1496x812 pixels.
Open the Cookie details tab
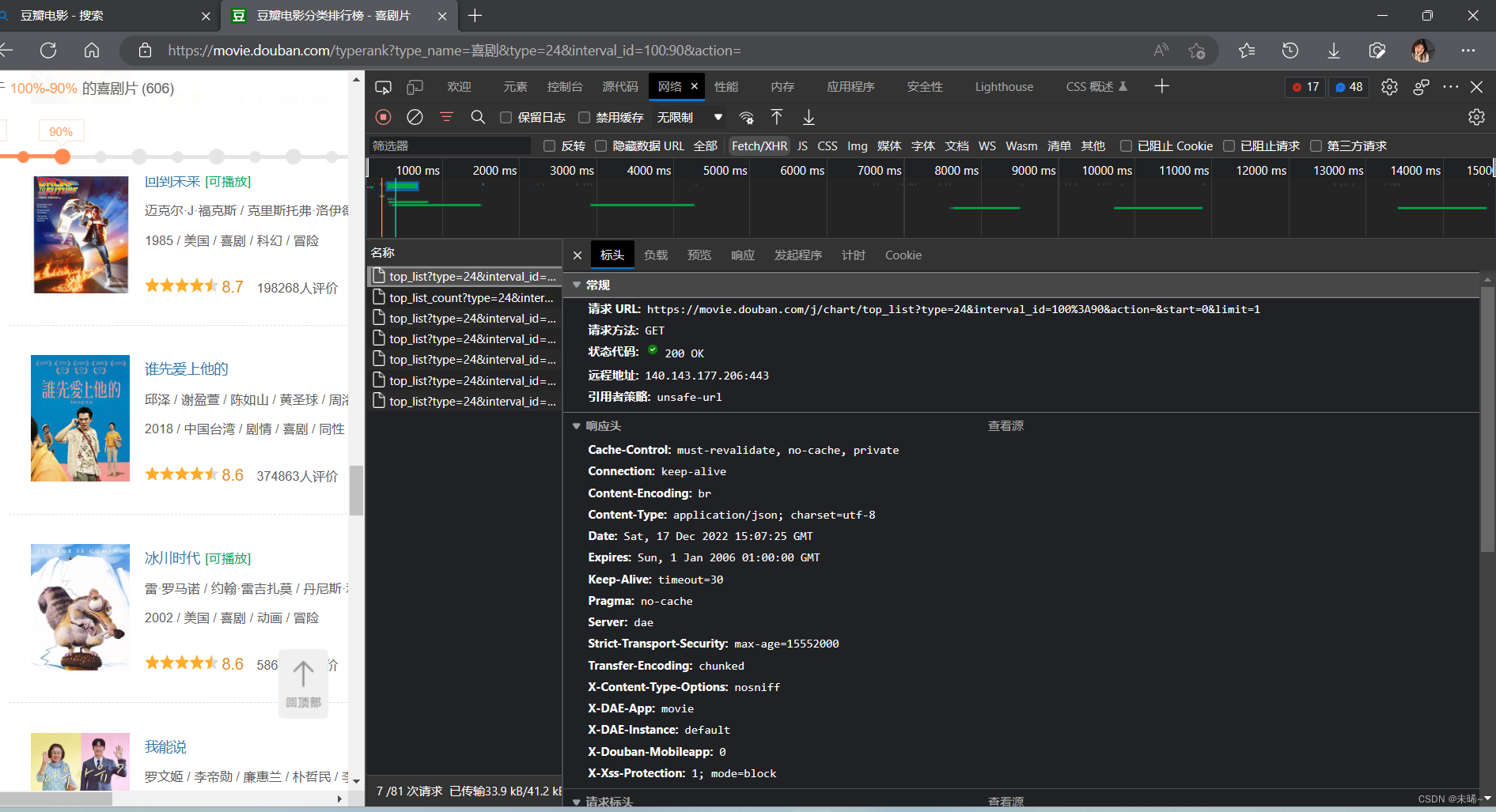pos(903,255)
